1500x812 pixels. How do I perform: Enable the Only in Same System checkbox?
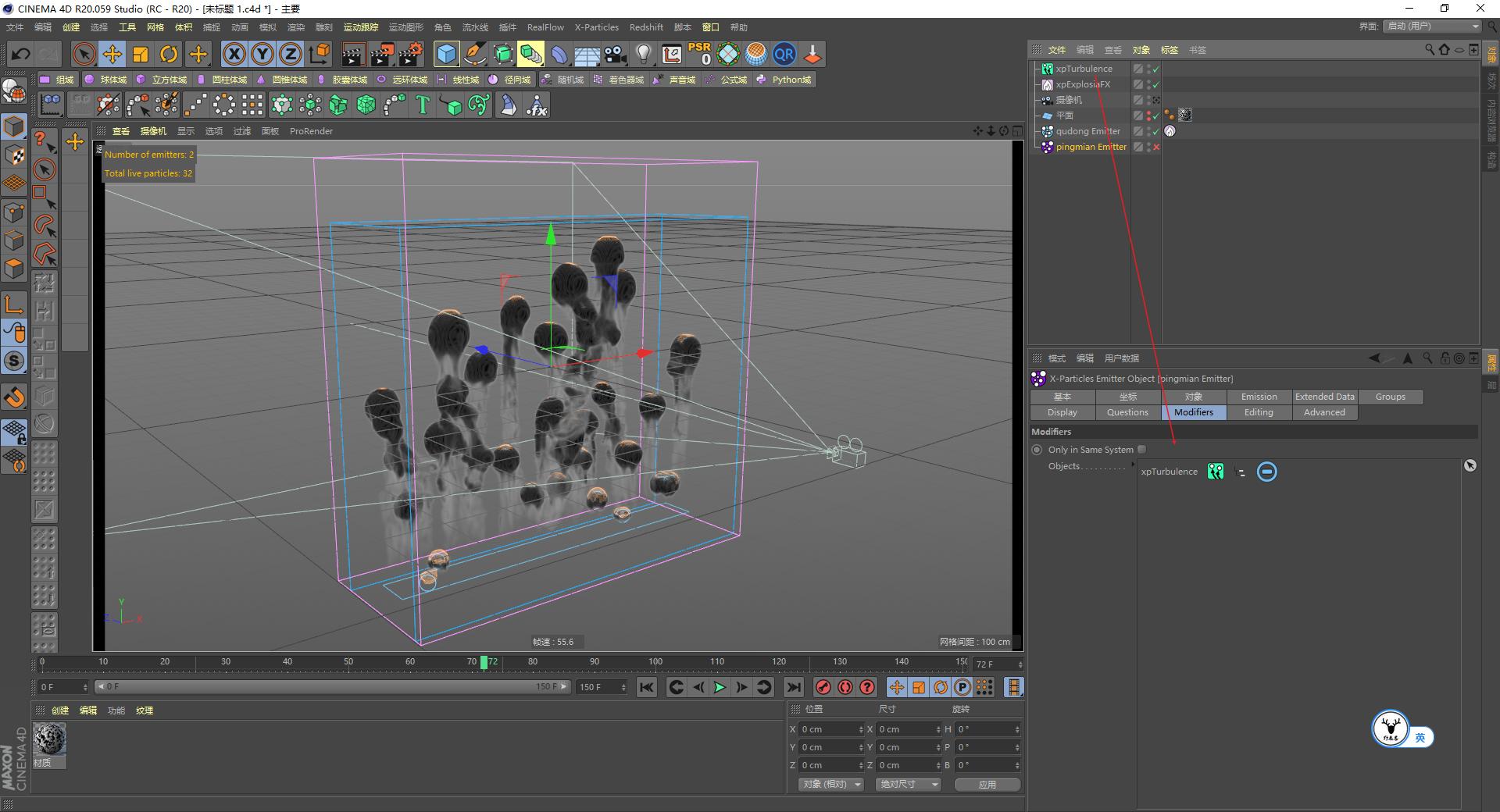coord(1141,449)
